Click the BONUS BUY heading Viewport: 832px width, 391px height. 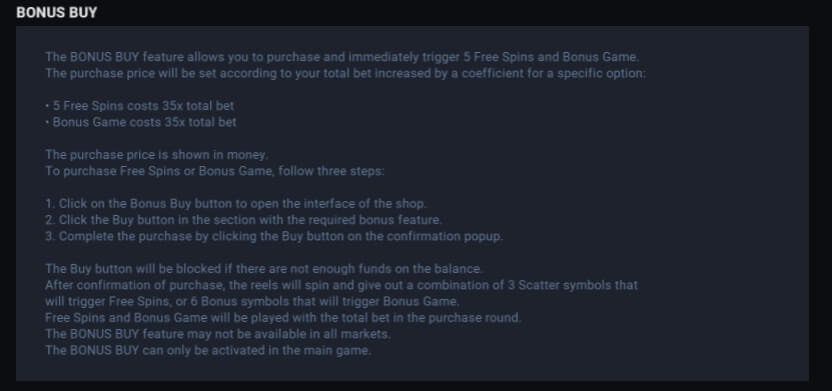click(x=57, y=13)
